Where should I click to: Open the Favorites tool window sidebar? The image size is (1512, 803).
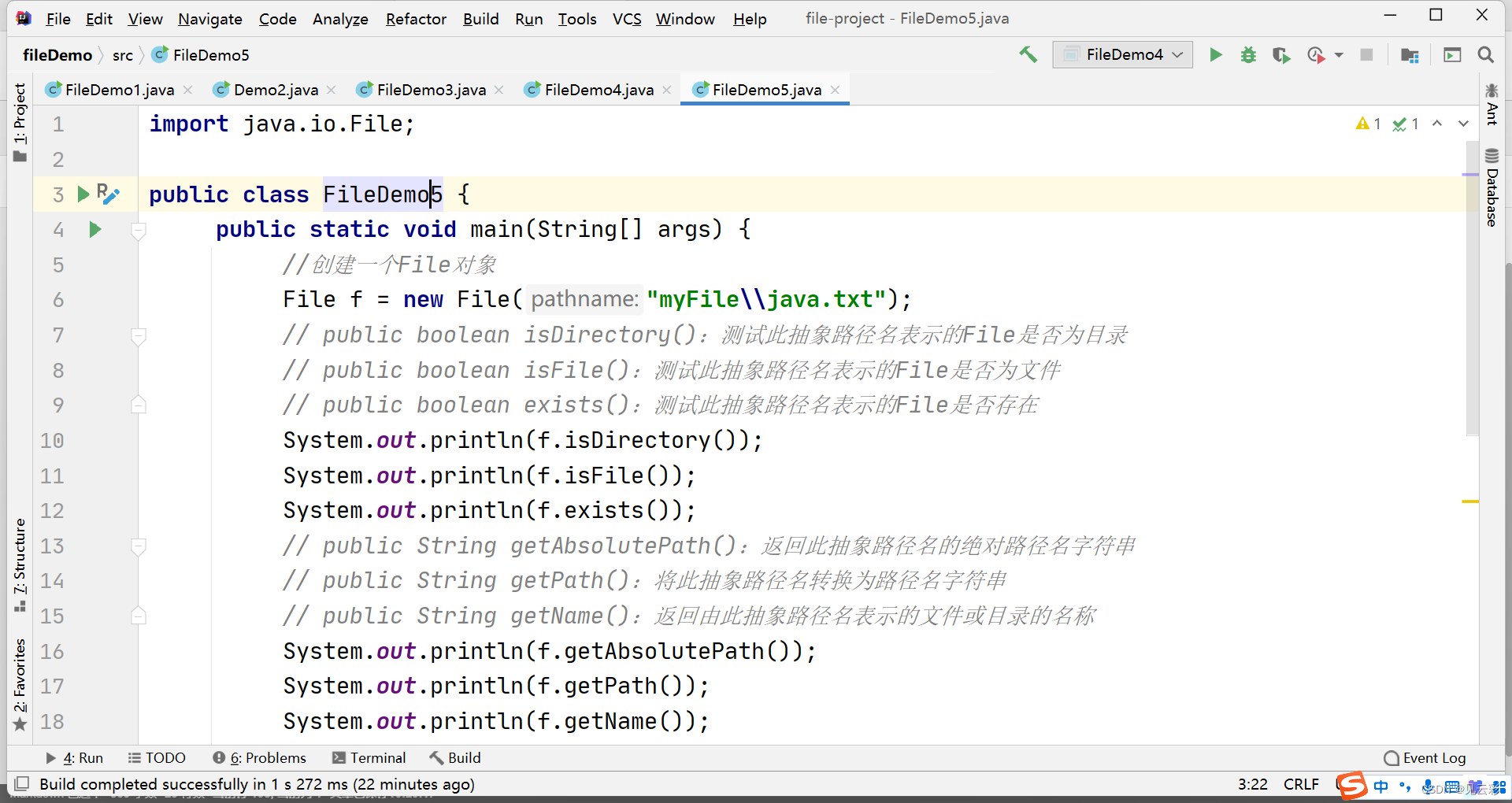(x=20, y=685)
